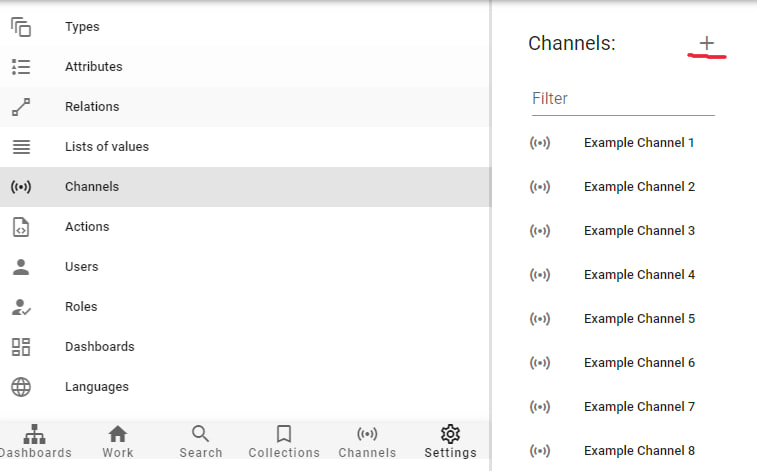This screenshot has width=757, height=471.
Task: Click the Users person icon
Action: tap(21, 267)
